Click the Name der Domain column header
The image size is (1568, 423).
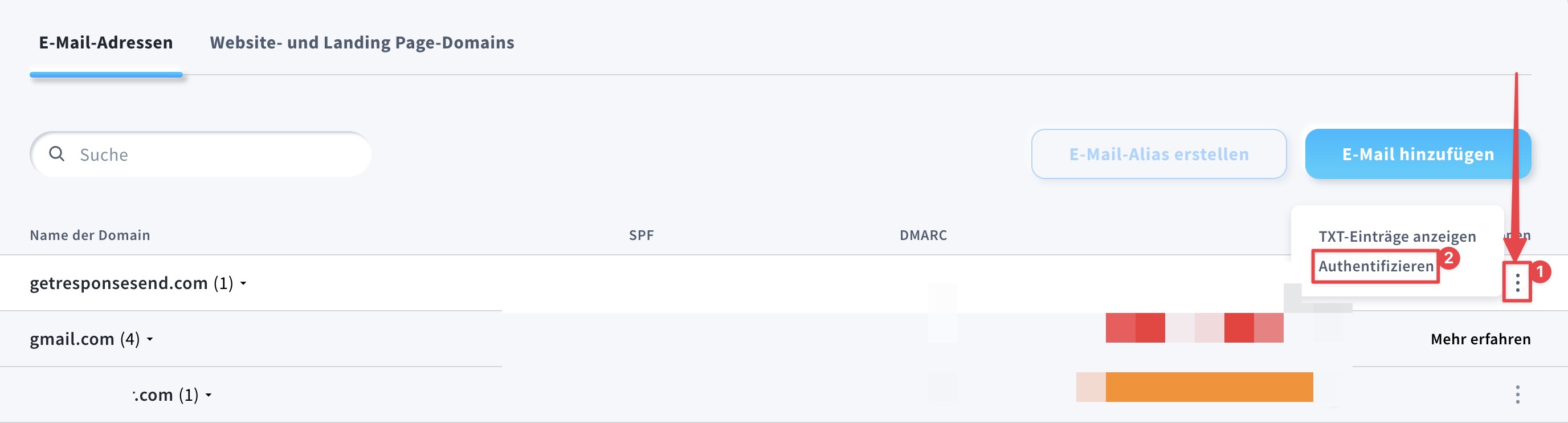(90, 235)
